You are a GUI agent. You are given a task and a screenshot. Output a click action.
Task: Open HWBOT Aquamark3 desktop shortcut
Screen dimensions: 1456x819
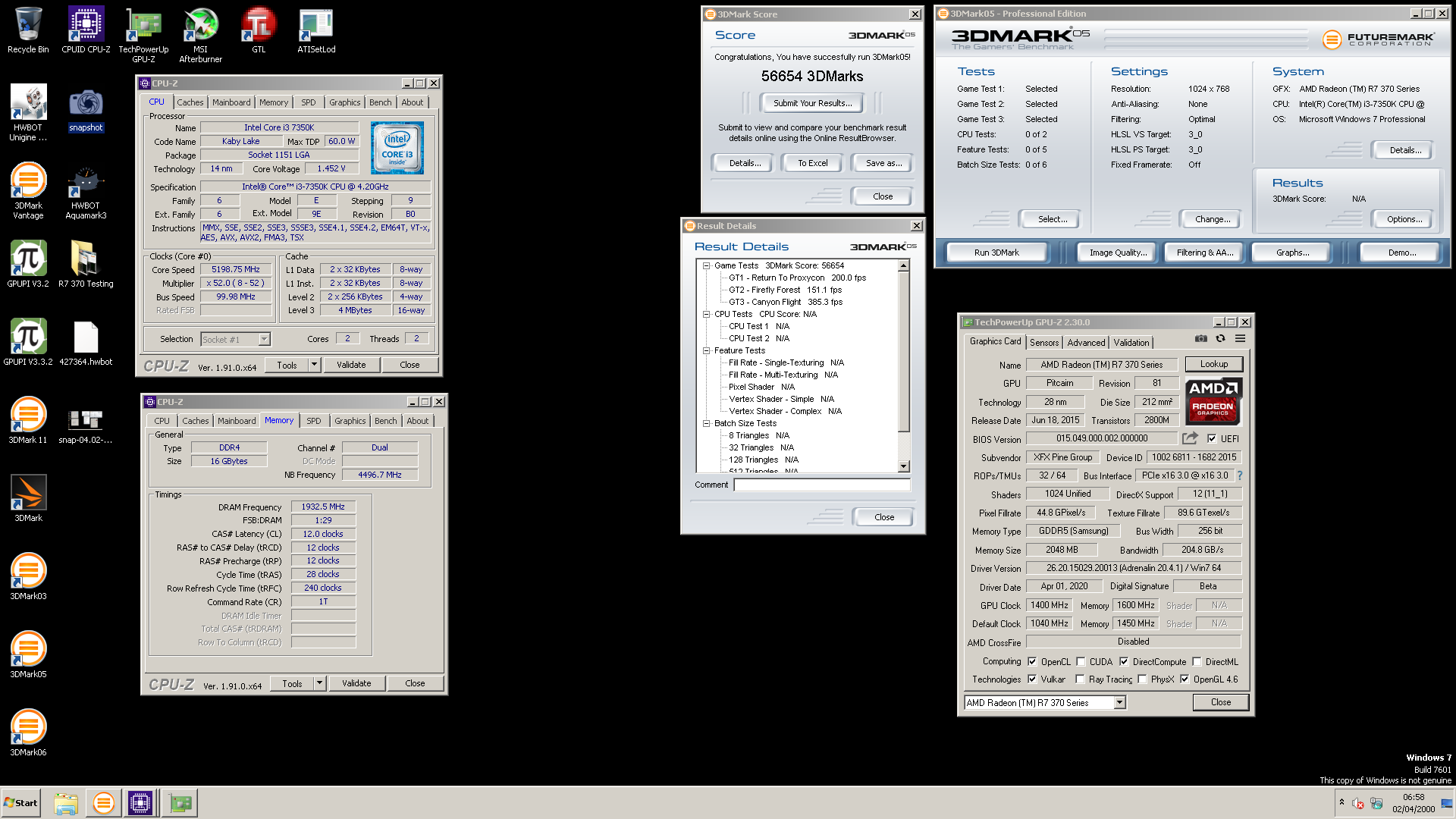tap(86, 191)
